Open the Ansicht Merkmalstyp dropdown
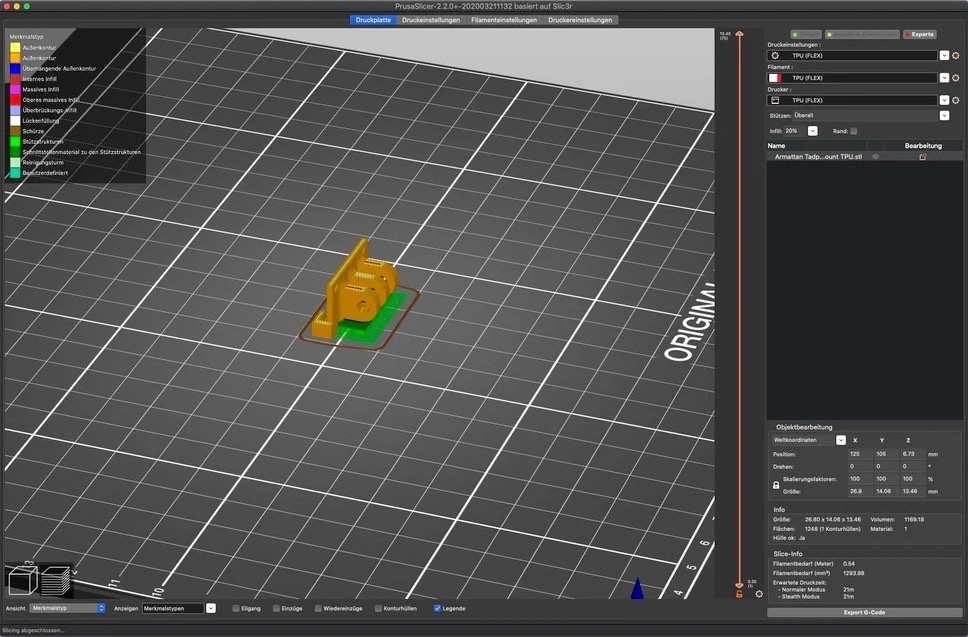 tap(68, 607)
